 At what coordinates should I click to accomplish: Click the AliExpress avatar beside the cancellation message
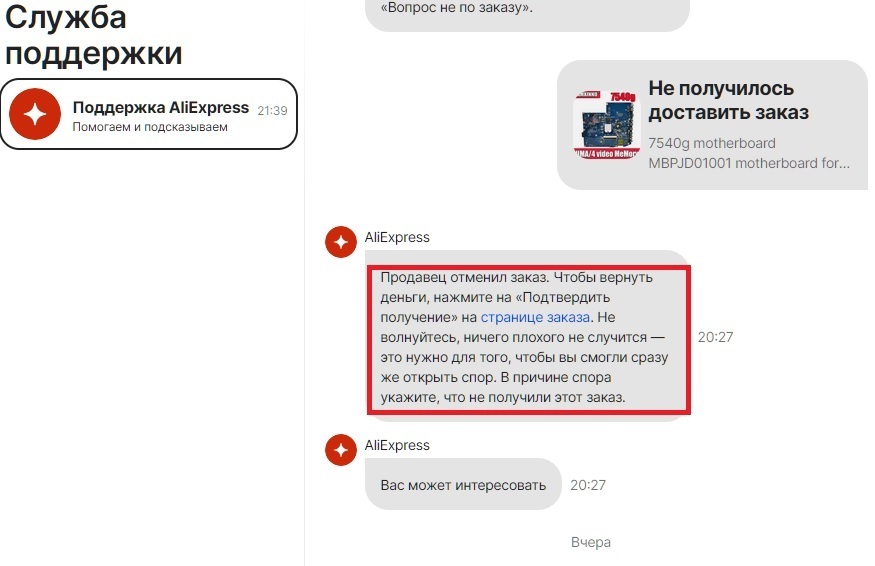tap(341, 242)
